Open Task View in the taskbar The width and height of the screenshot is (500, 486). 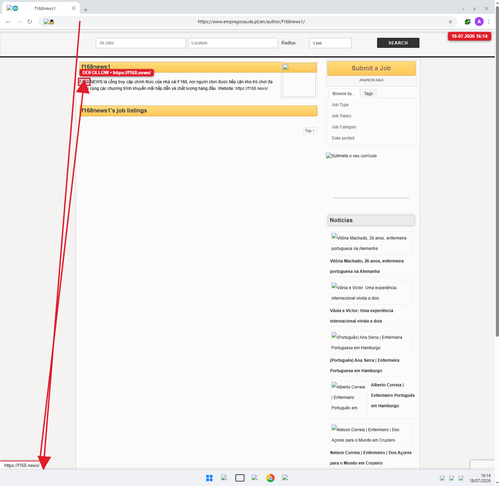(240, 478)
